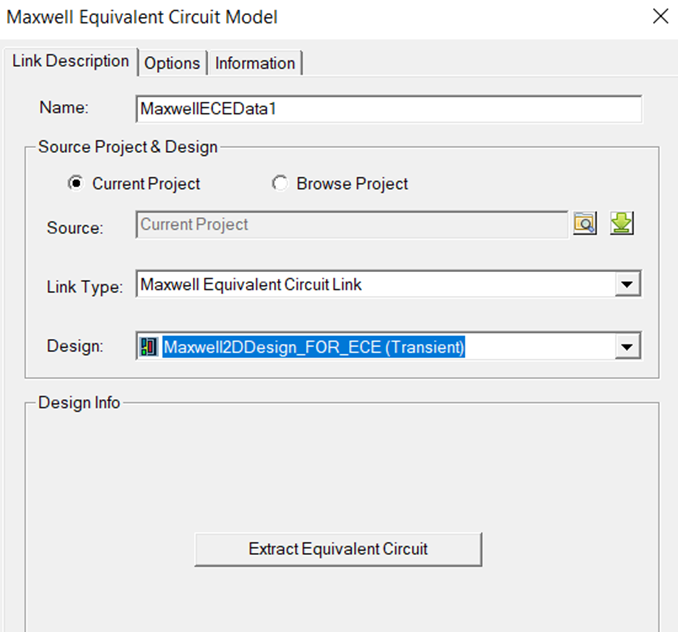
Task: Click the green download arrow icon
Action: pyautogui.click(x=622, y=223)
